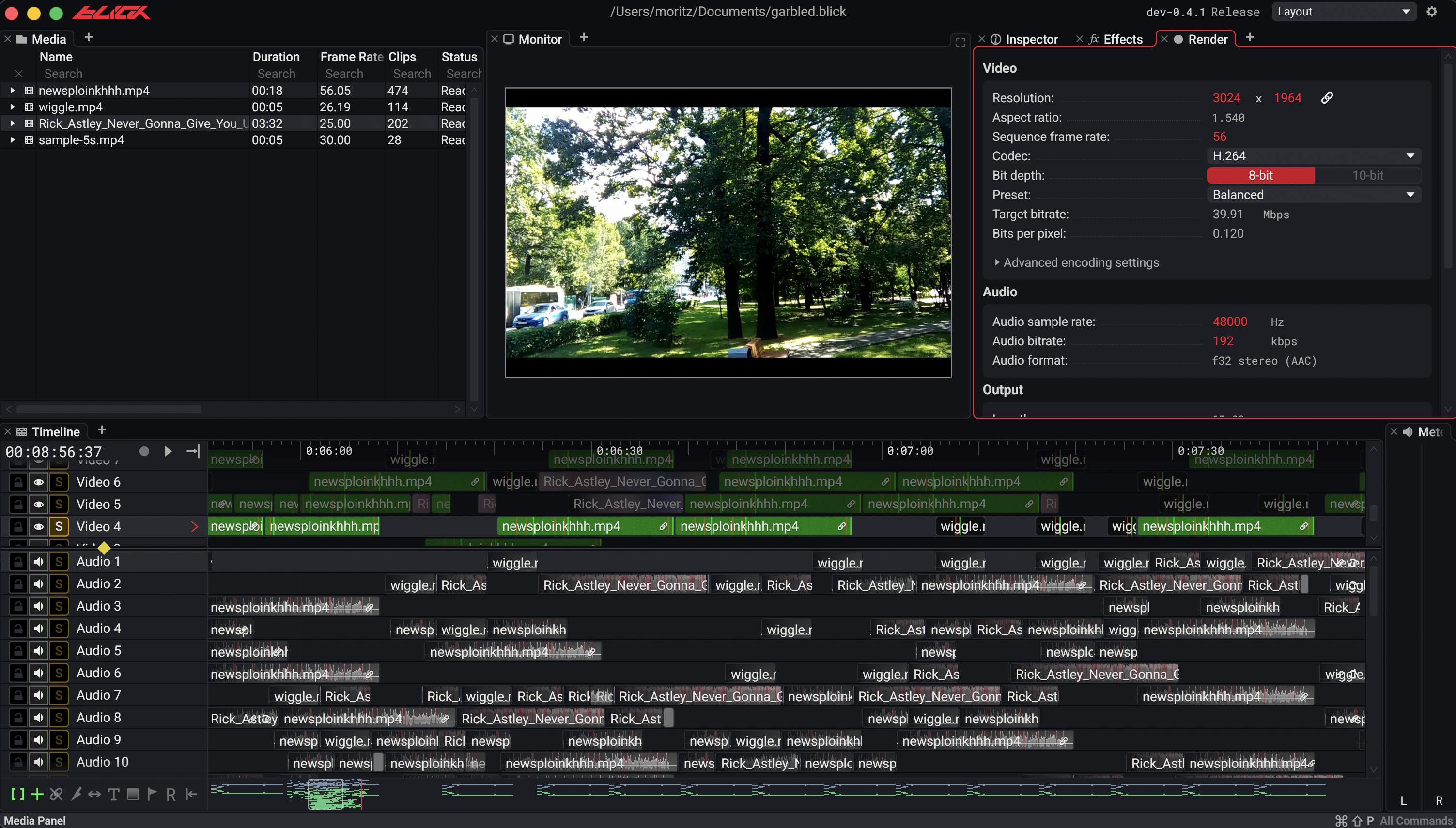Viewport: 1456px width, 828px height.
Task: Hide the Video 5 track with eye icon
Action: click(38, 505)
